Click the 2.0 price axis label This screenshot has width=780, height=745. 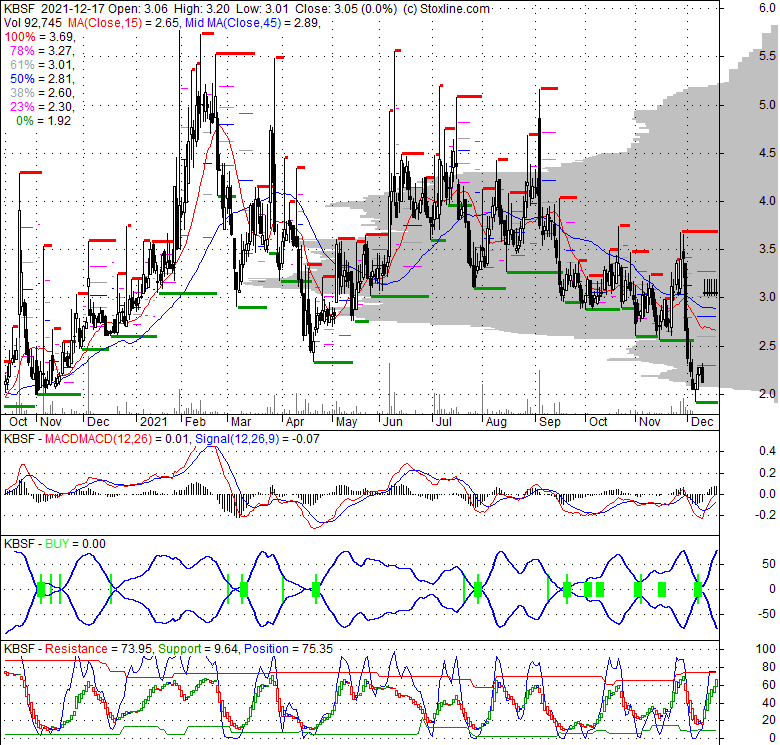coord(767,393)
